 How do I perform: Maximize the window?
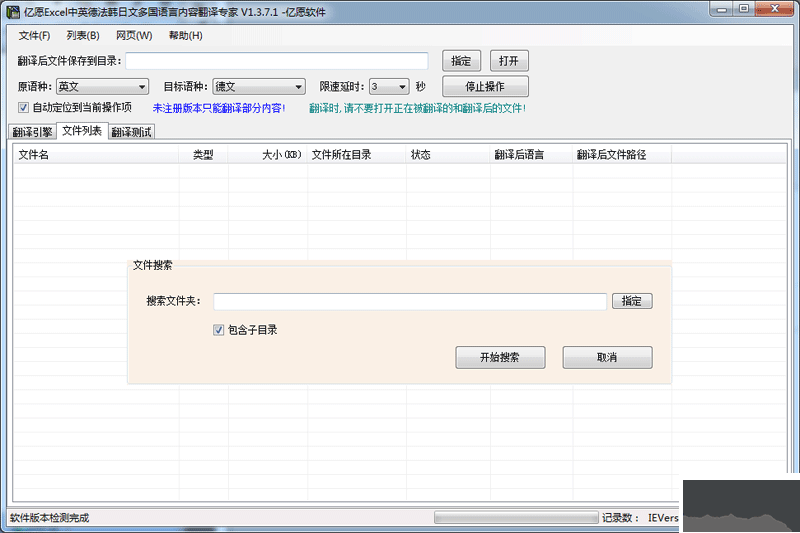(744, 8)
